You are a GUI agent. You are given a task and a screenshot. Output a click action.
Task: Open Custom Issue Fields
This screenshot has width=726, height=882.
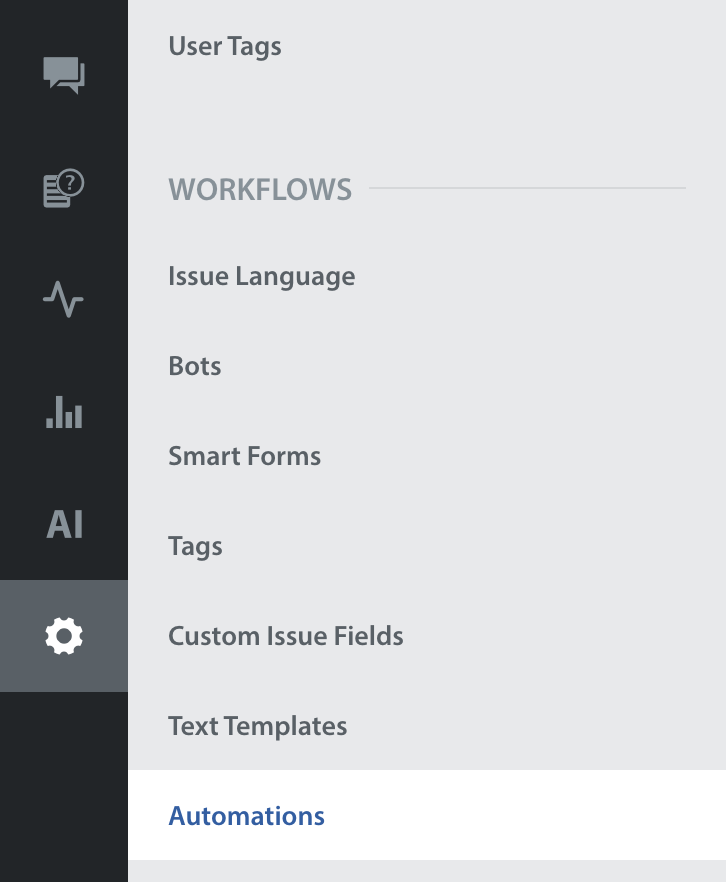point(285,636)
